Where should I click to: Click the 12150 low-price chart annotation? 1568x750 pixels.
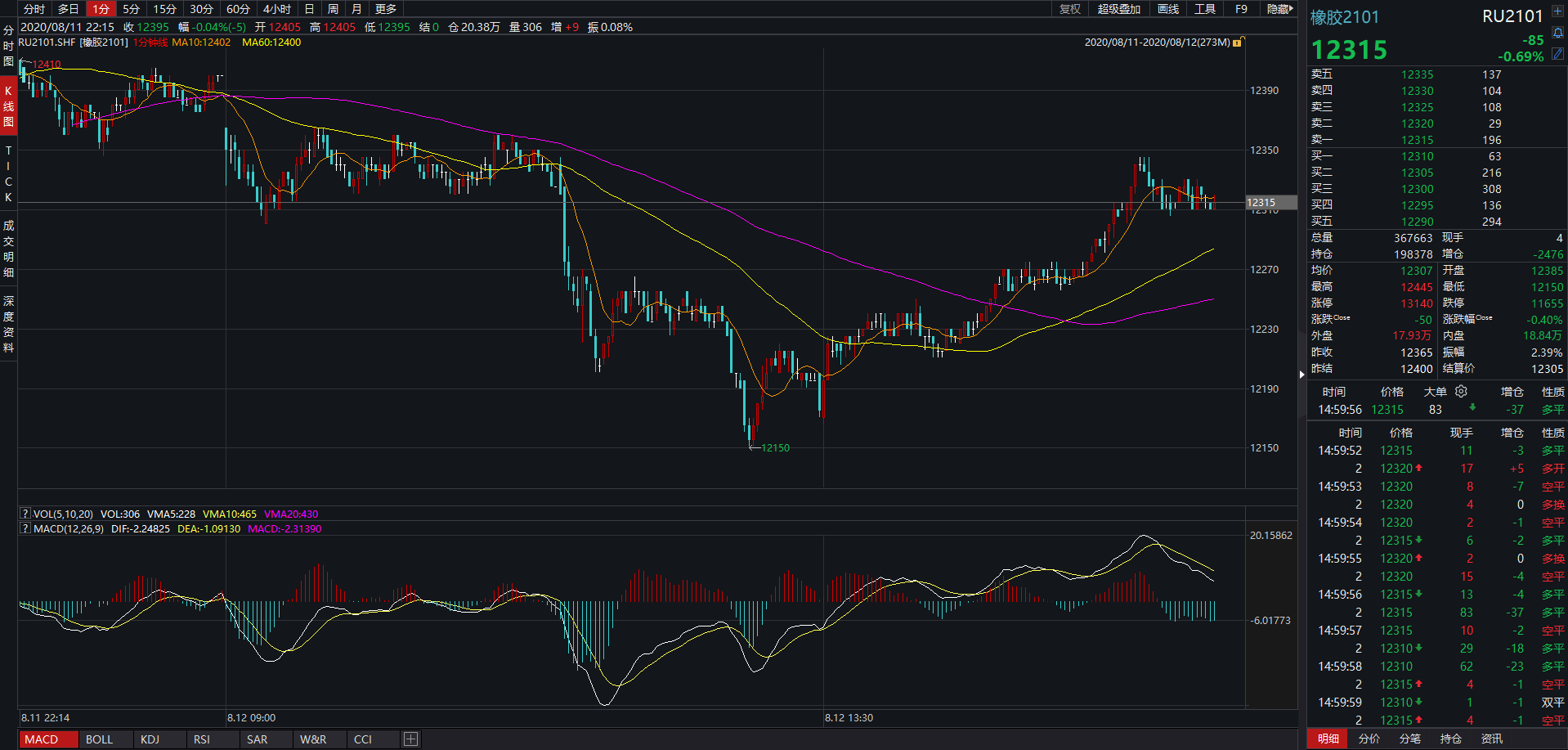[x=775, y=447]
